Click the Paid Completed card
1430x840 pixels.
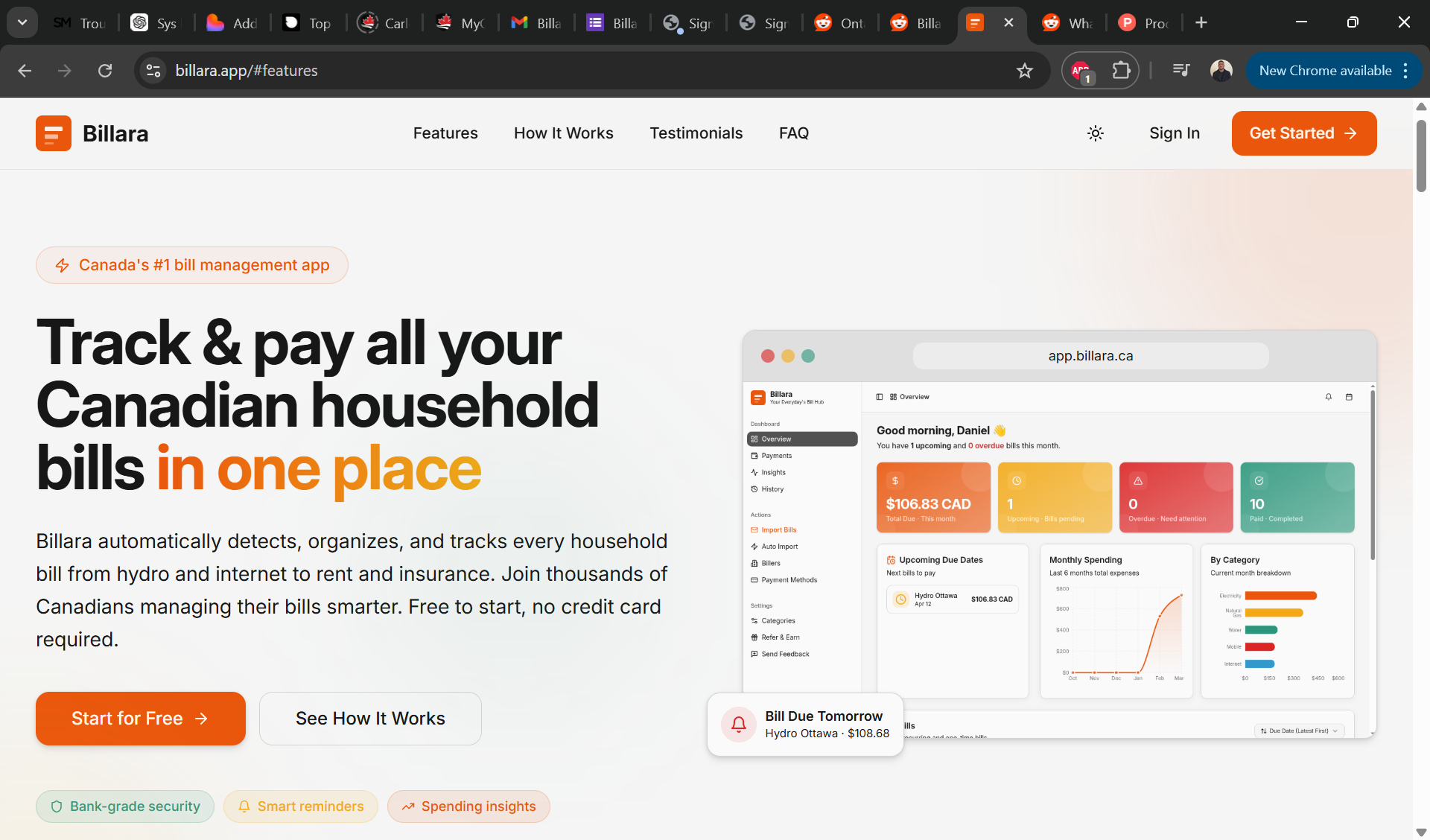(x=1297, y=497)
